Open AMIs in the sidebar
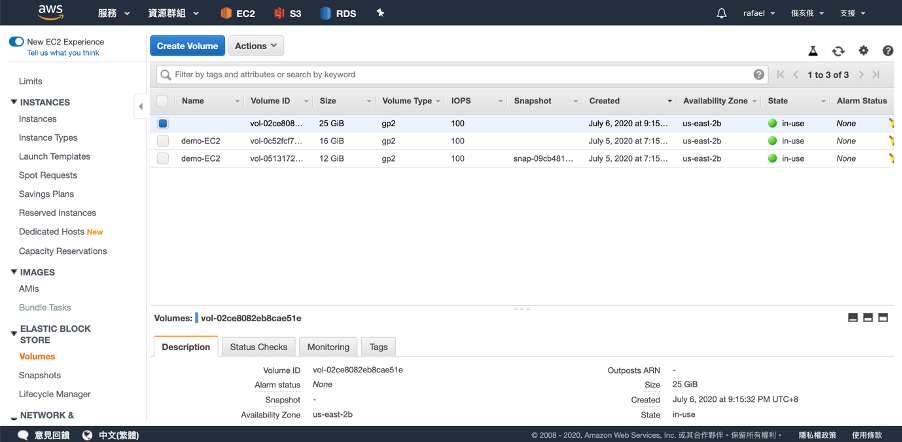The width and height of the screenshot is (902, 442). pos(29,289)
